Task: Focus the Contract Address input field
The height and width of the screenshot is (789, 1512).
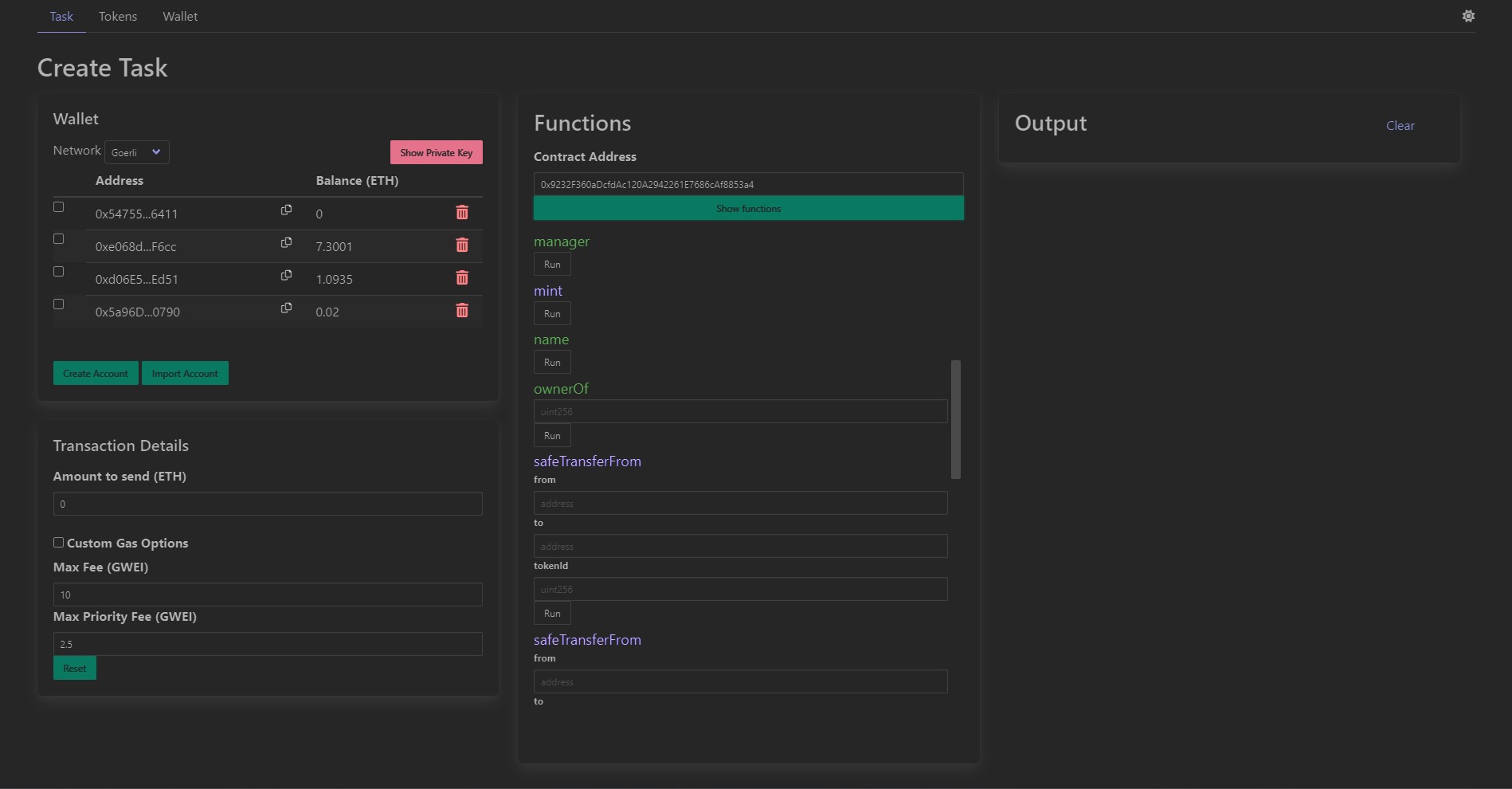Action: 748,184
